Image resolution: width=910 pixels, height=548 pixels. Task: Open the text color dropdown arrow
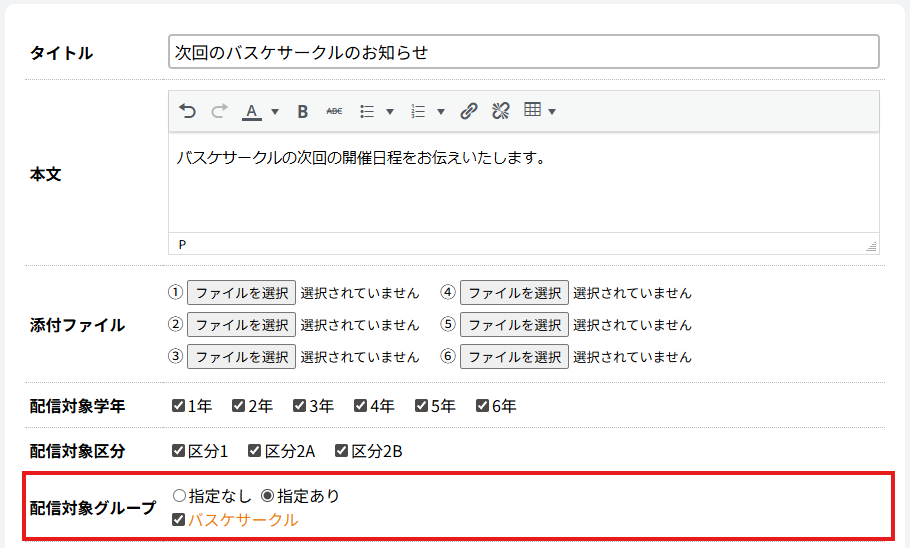coord(275,111)
